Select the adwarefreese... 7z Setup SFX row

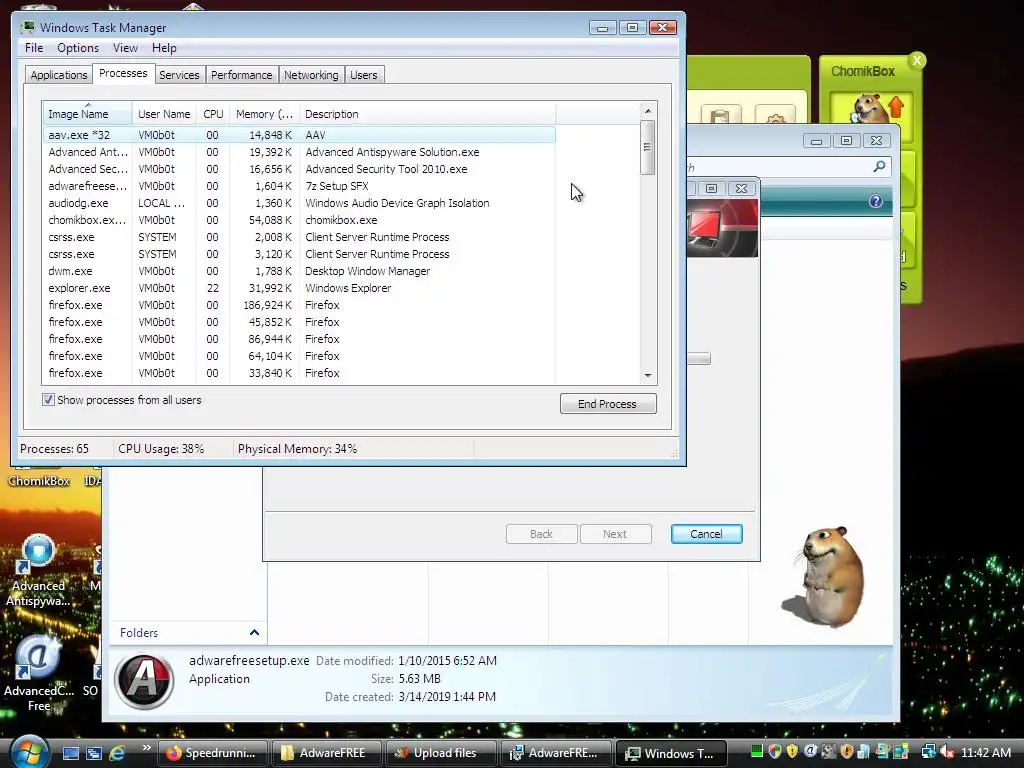[299, 186]
